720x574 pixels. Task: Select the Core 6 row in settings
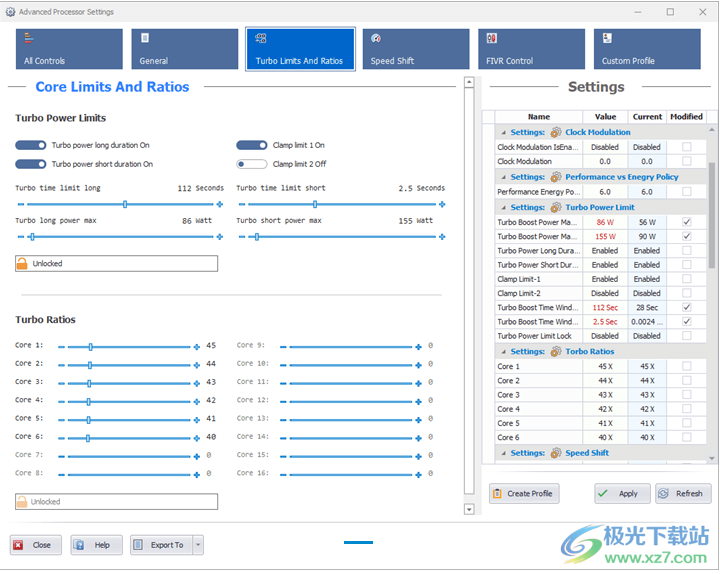pos(601,437)
